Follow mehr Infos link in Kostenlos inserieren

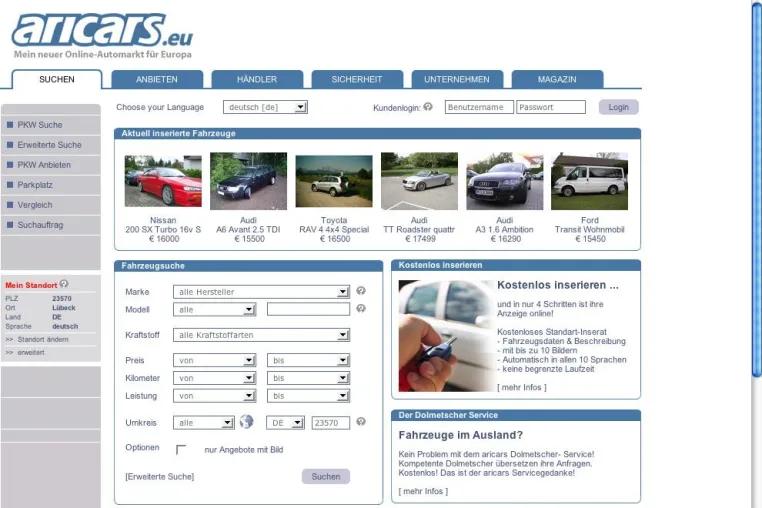point(521,387)
